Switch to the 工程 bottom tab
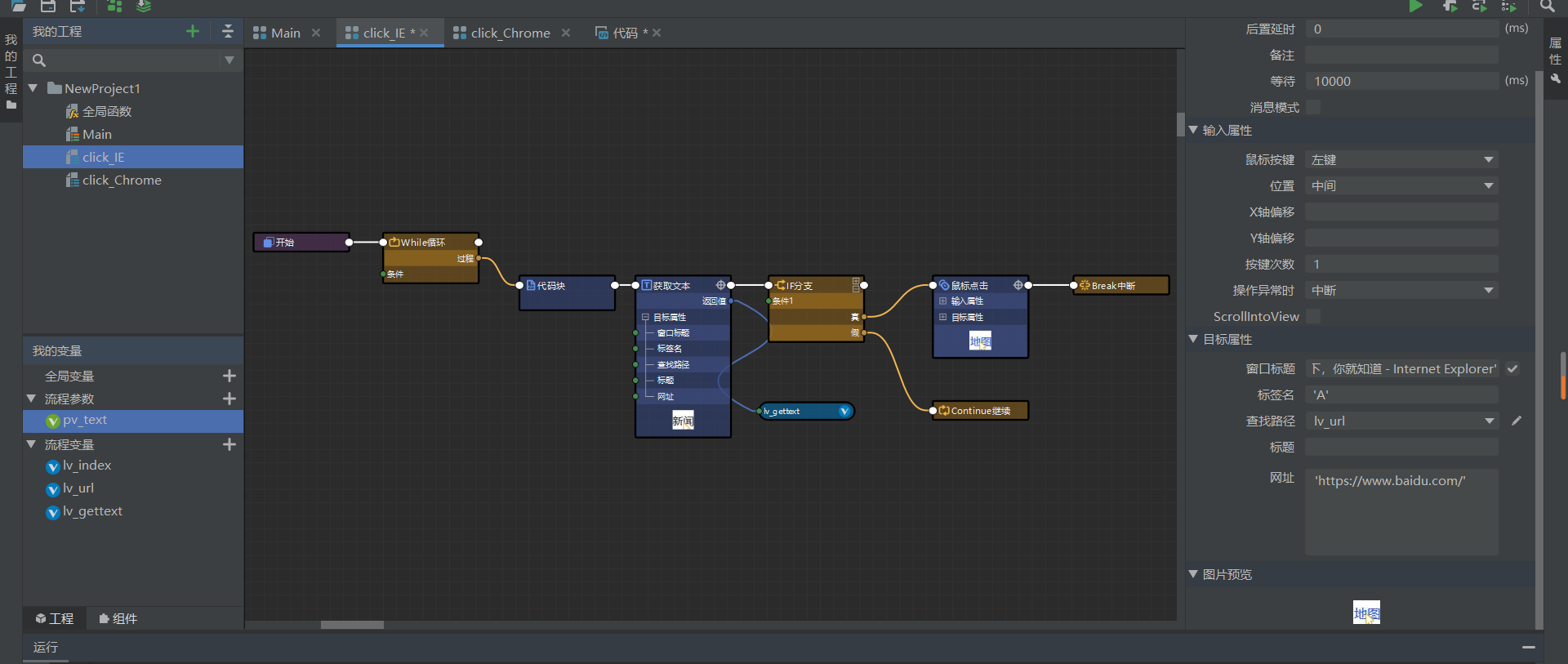 click(55, 618)
